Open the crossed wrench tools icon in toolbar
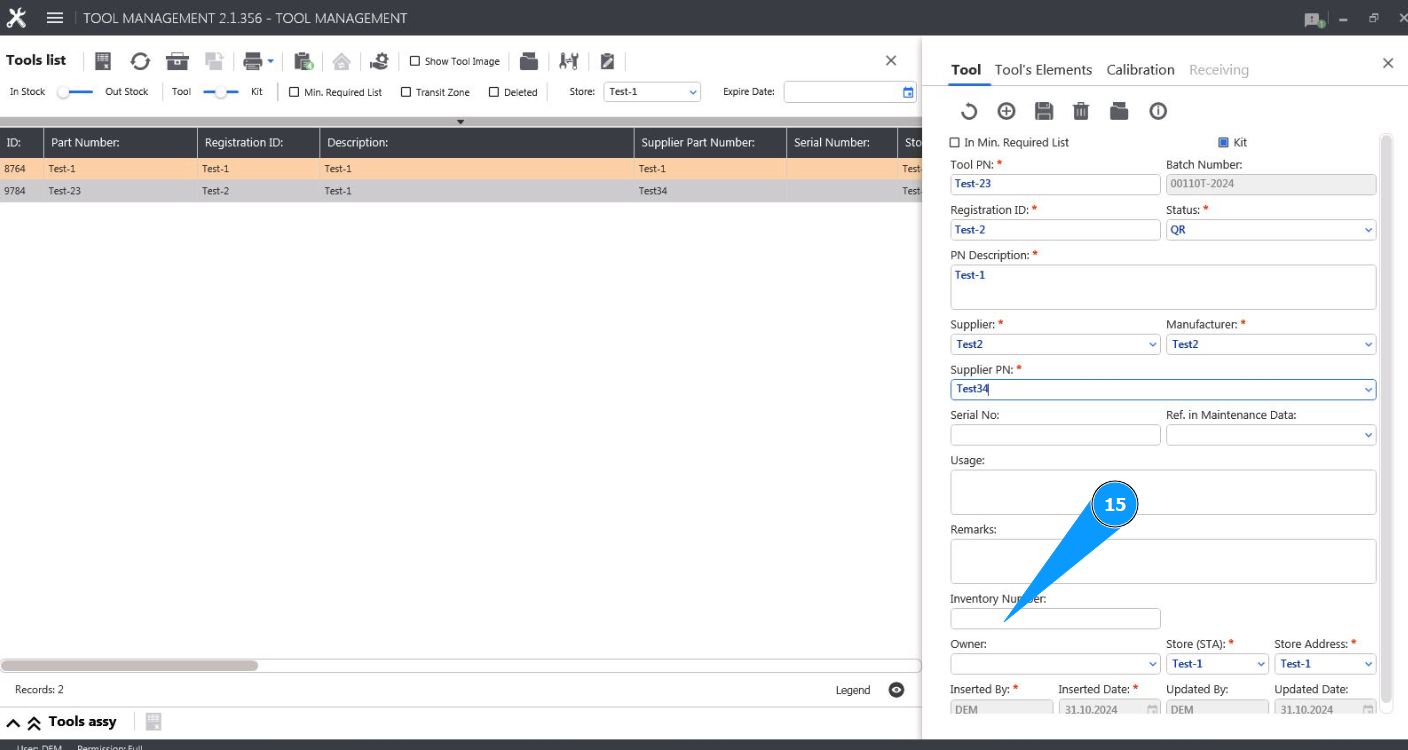Image resolution: width=1408 pixels, height=750 pixels. [569, 61]
